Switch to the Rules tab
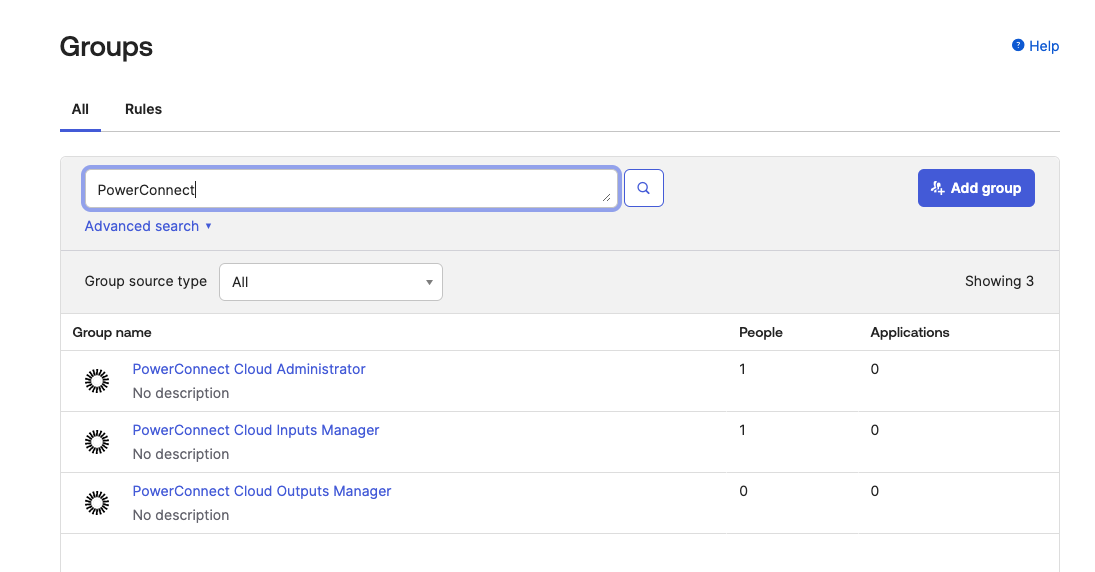Viewport: 1095px width, 572px height. coord(143,109)
